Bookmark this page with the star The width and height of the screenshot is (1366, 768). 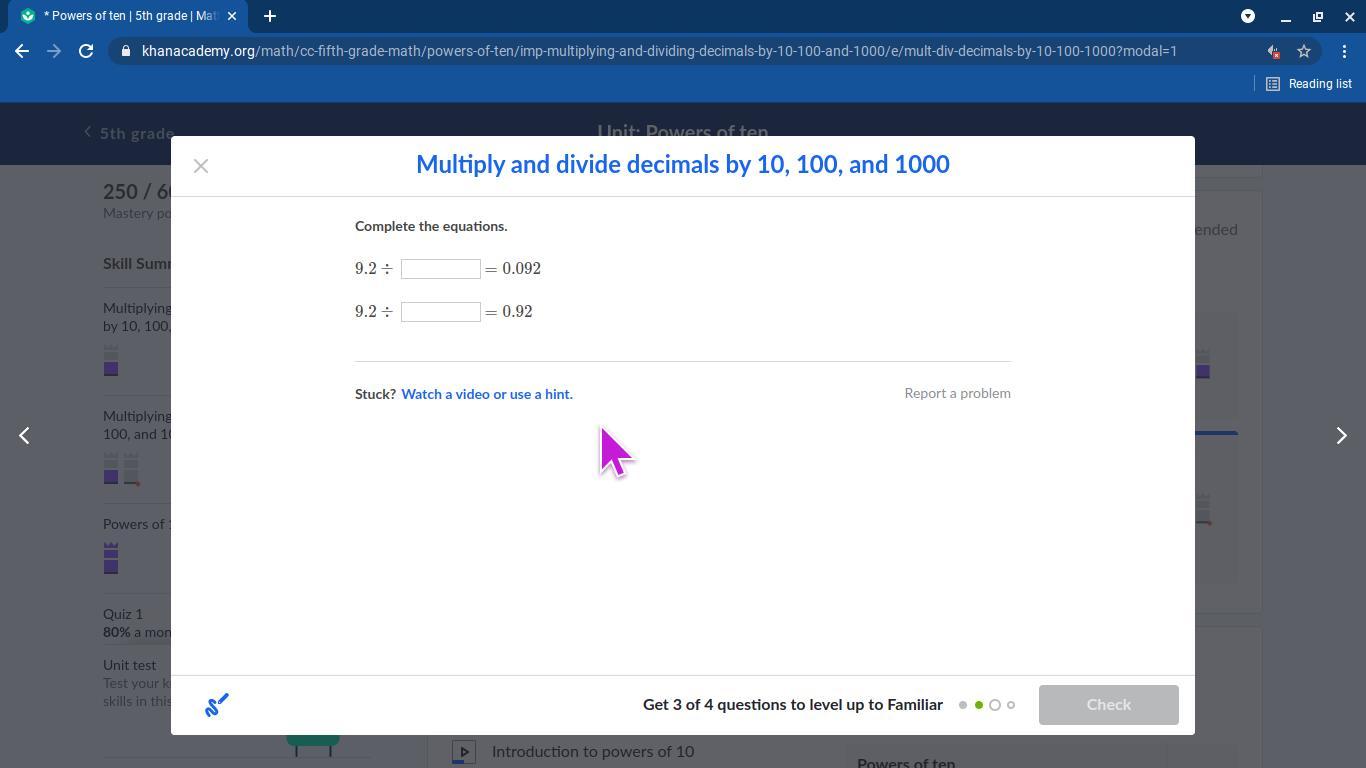coord(1304,51)
